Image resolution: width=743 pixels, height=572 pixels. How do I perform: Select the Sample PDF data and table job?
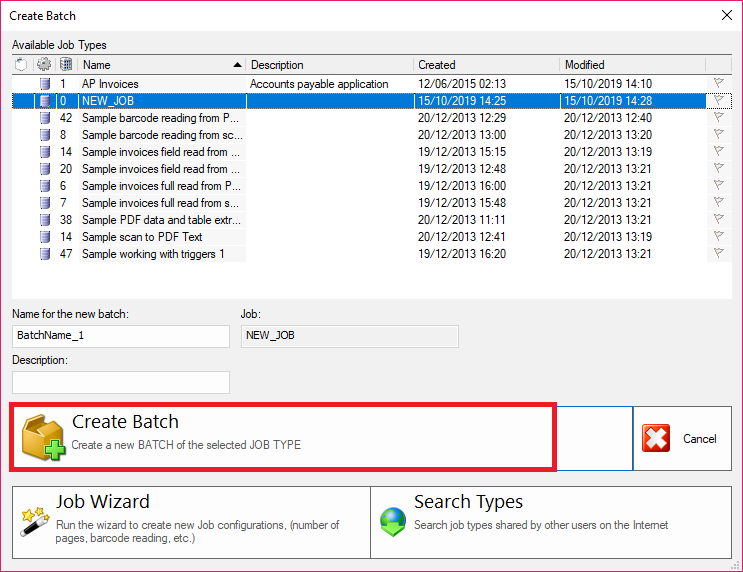(160, 220)
